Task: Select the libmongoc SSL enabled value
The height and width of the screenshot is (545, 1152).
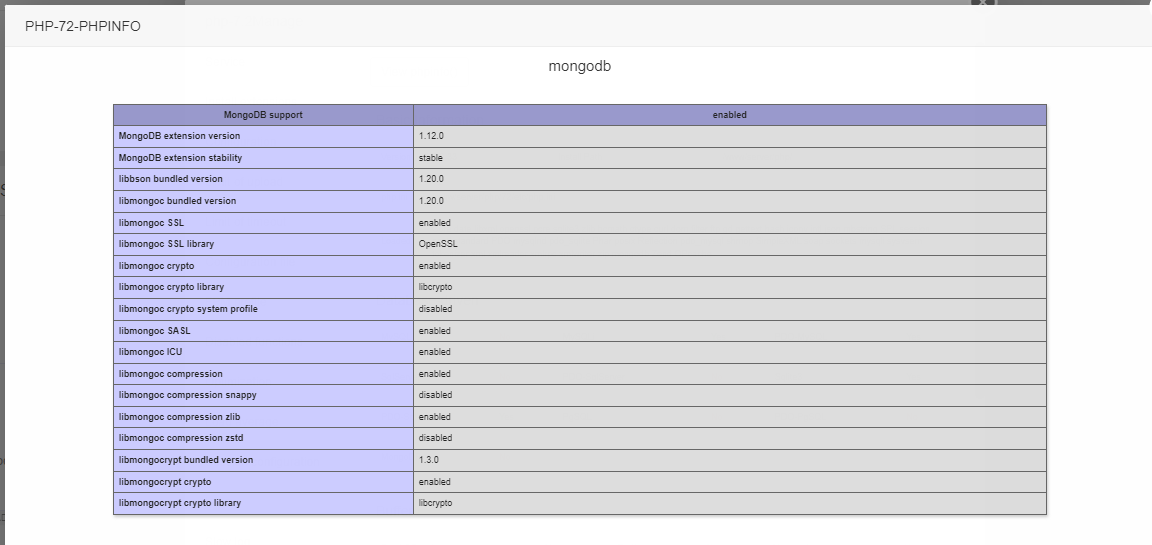Action: (730, 223)
